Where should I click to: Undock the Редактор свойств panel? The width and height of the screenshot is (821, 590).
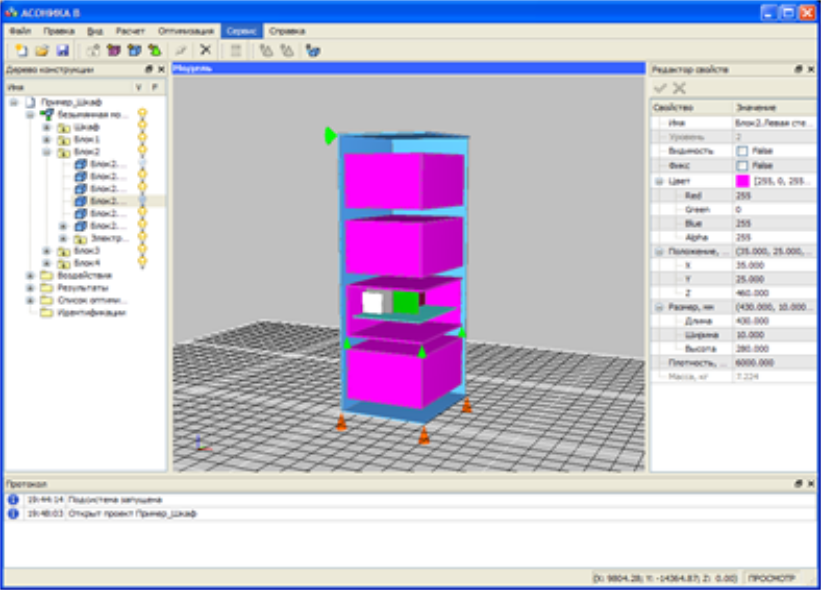798,70
